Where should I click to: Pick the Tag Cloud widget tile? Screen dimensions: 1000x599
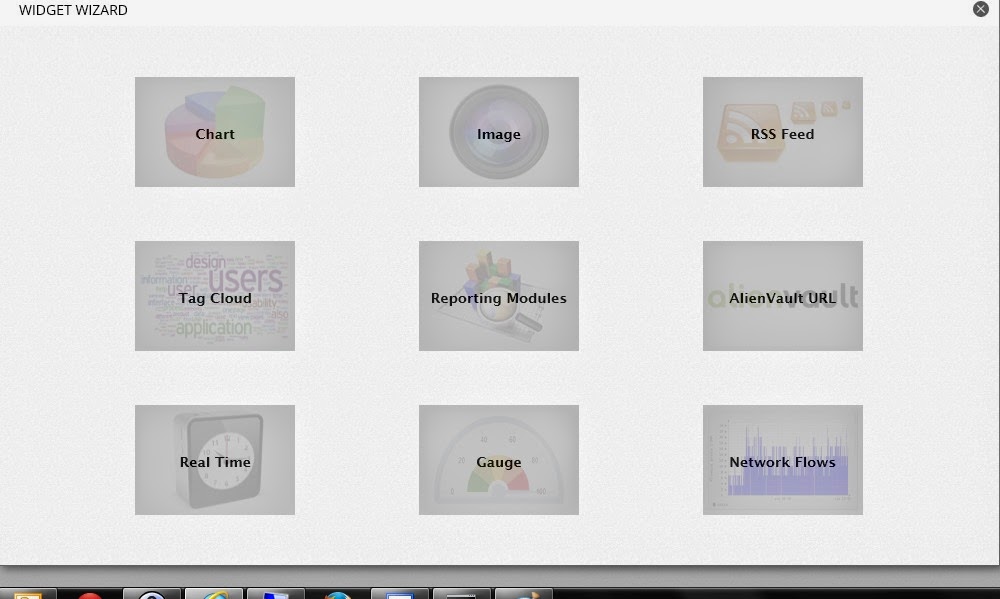(215, 296)
